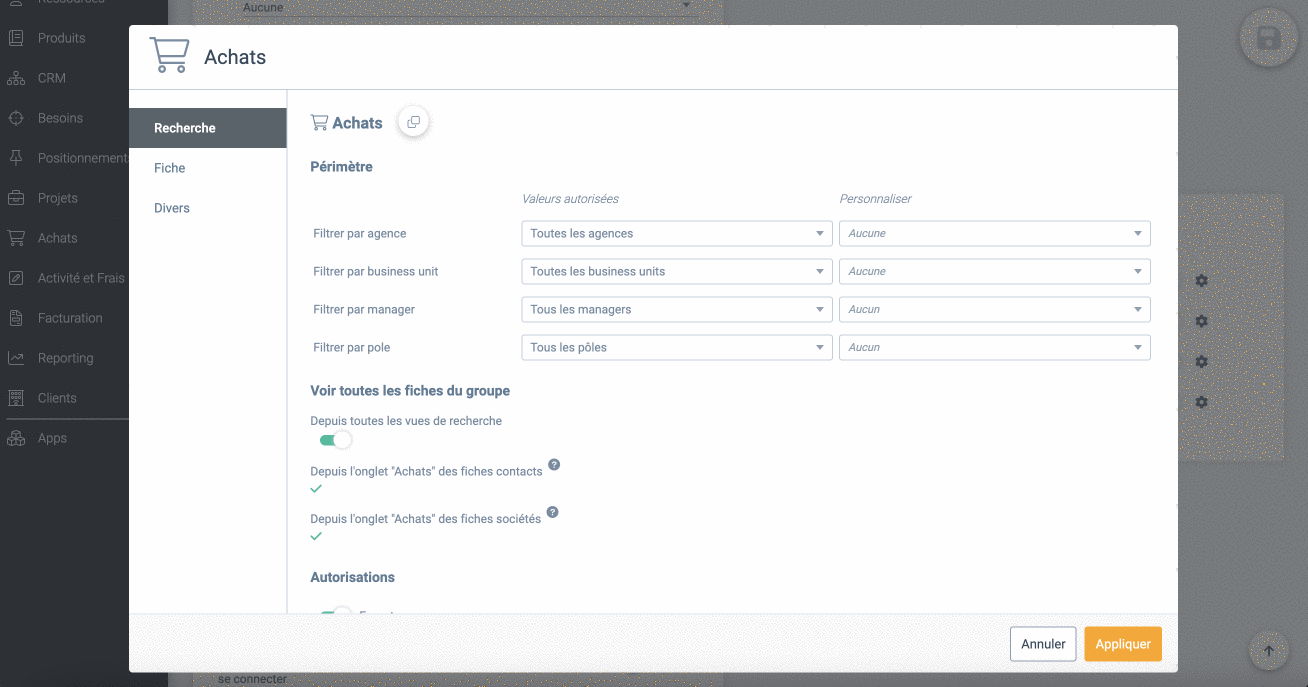
Task: Click the Apps cubes icon
Action: point(16,438)
